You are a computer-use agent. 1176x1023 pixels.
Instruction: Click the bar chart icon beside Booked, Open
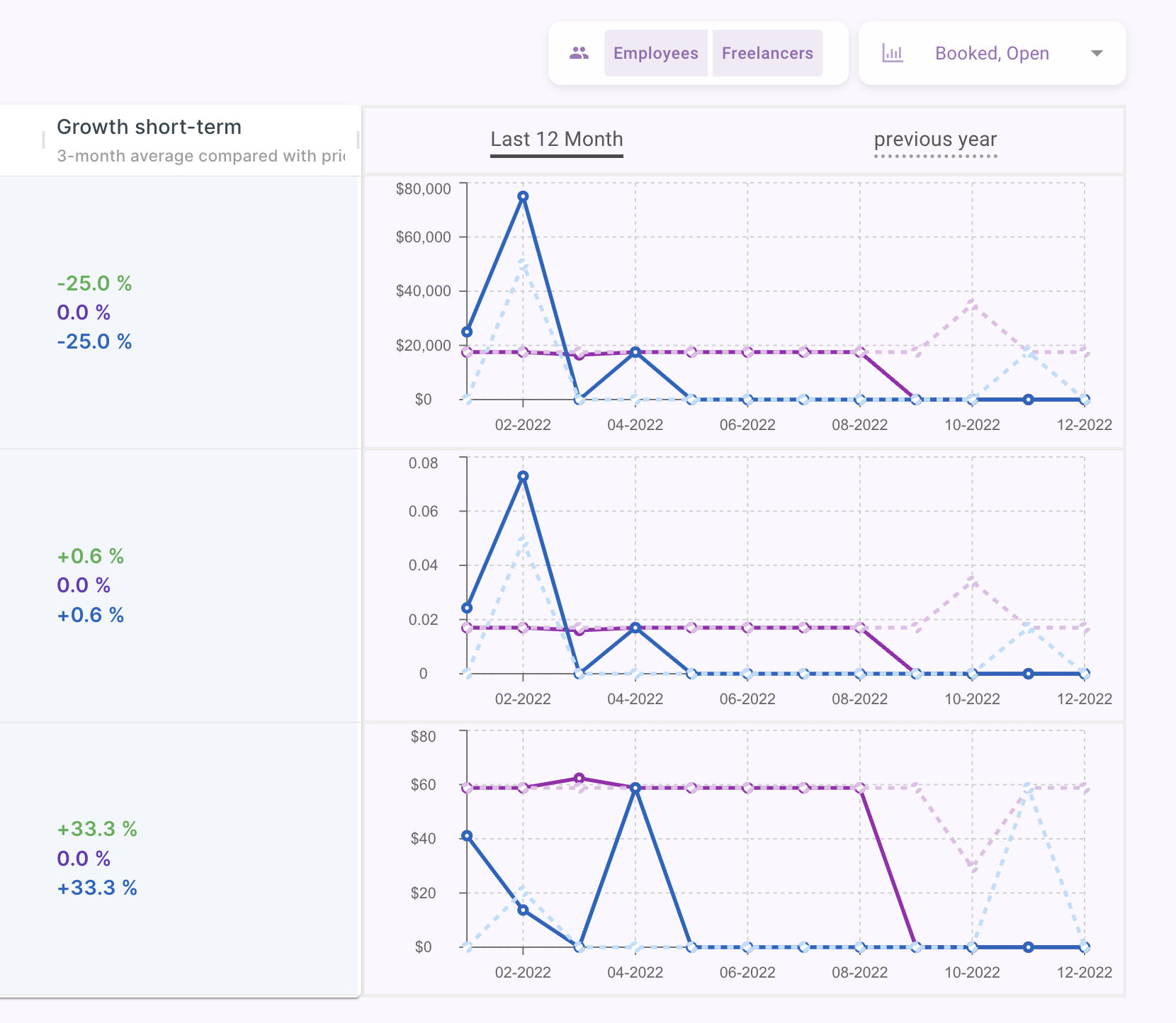(892, 53)
